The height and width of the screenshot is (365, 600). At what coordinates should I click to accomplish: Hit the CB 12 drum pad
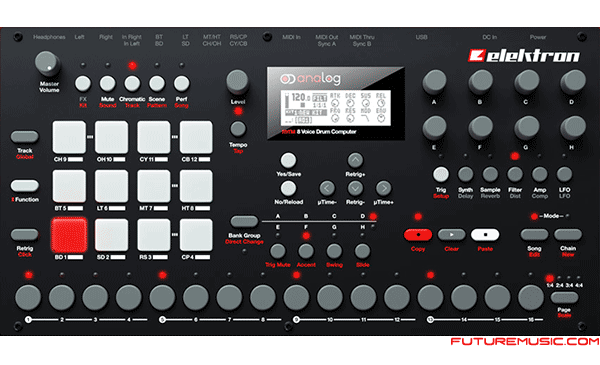[x=196, y=137]
